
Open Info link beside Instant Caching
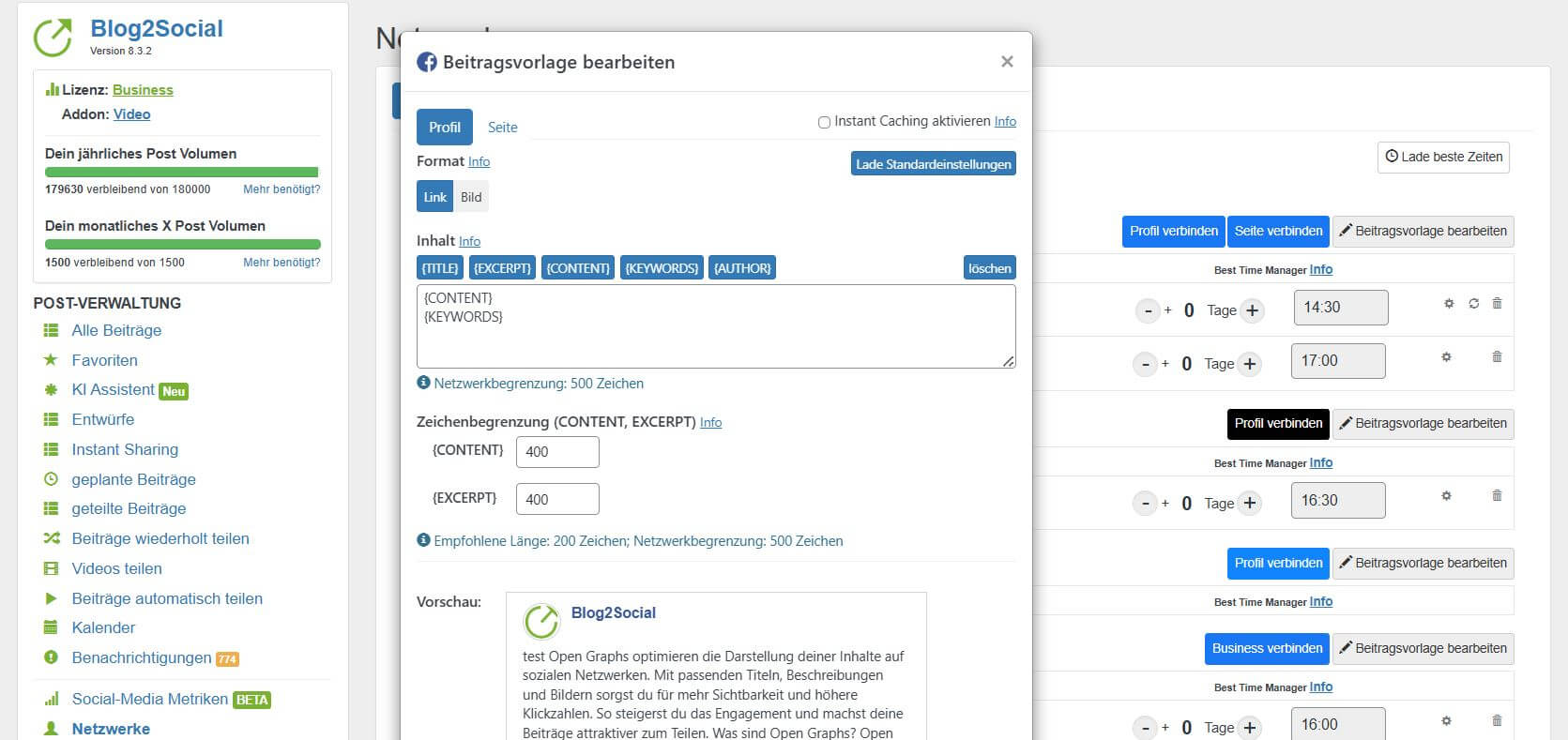click(x=1005, y=121)
